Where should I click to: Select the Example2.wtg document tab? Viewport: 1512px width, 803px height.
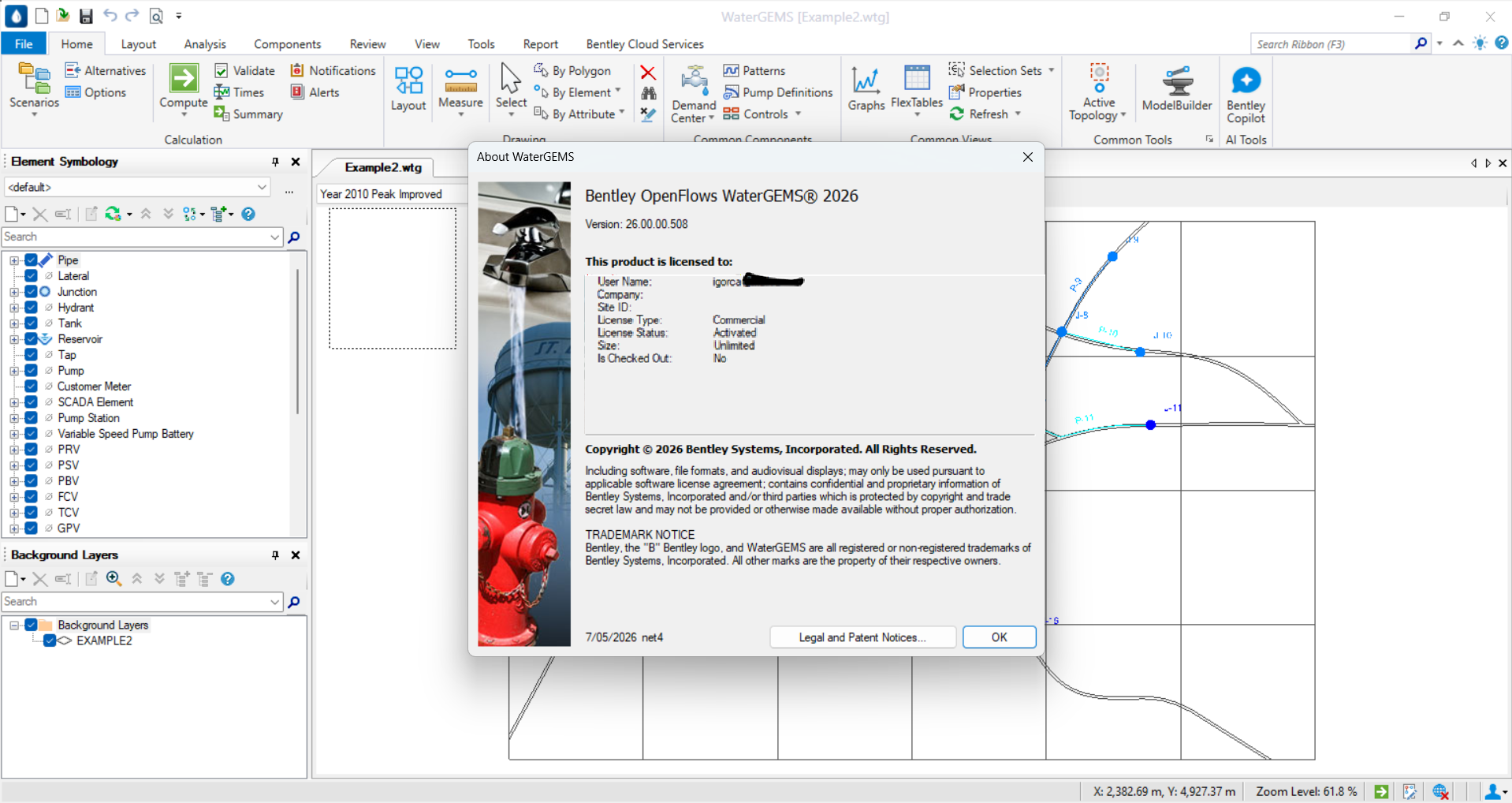[x=383, y=167]
